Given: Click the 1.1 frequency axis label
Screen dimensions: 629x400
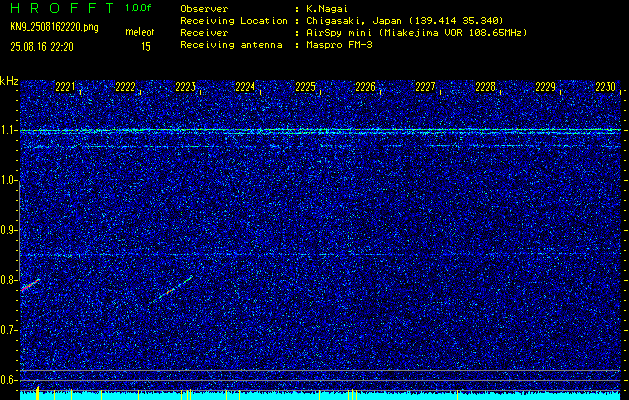Looking at the screenshot, I should [x=8, y=130].
